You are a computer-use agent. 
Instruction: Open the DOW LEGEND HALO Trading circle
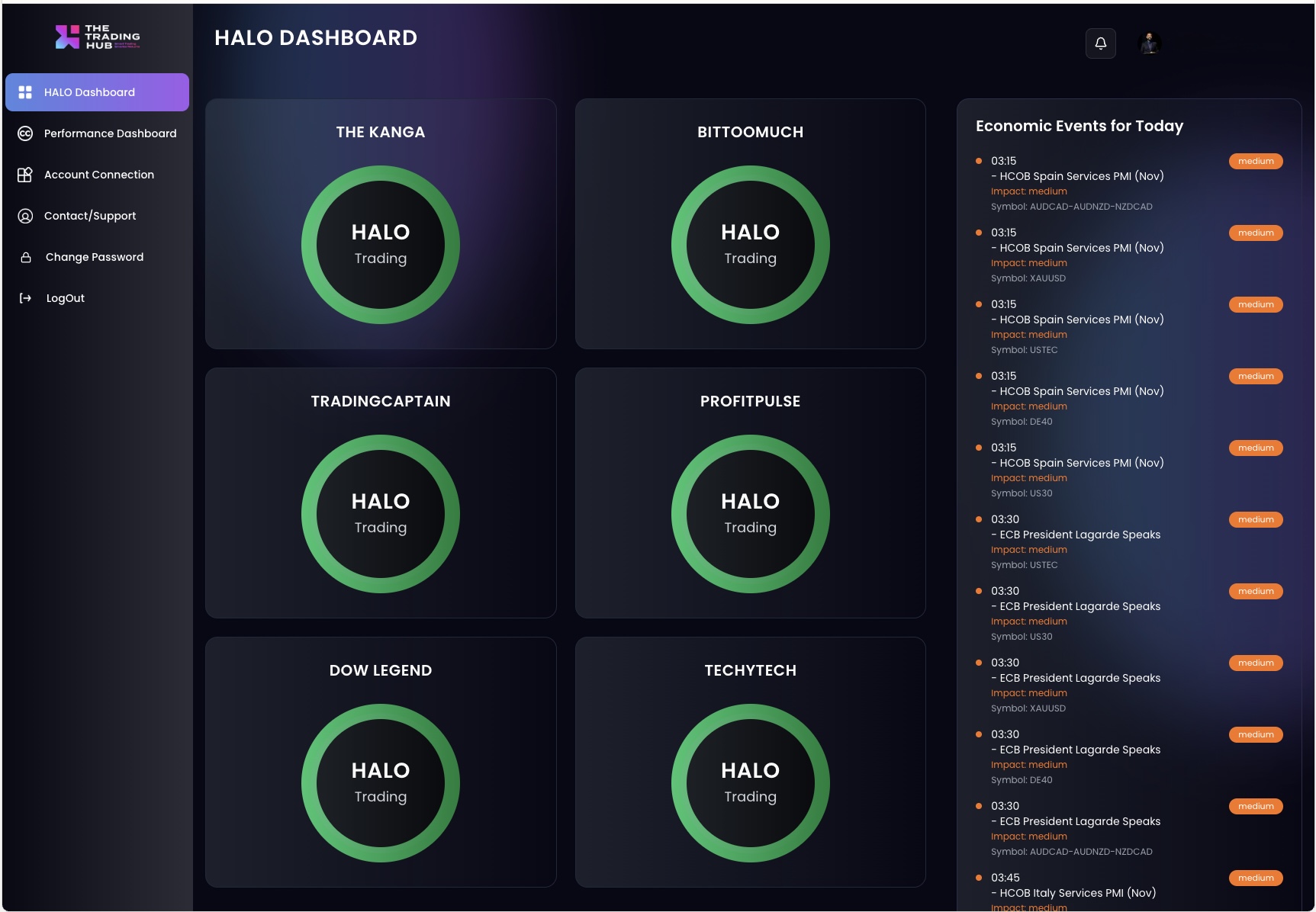(x=381, y=783)
